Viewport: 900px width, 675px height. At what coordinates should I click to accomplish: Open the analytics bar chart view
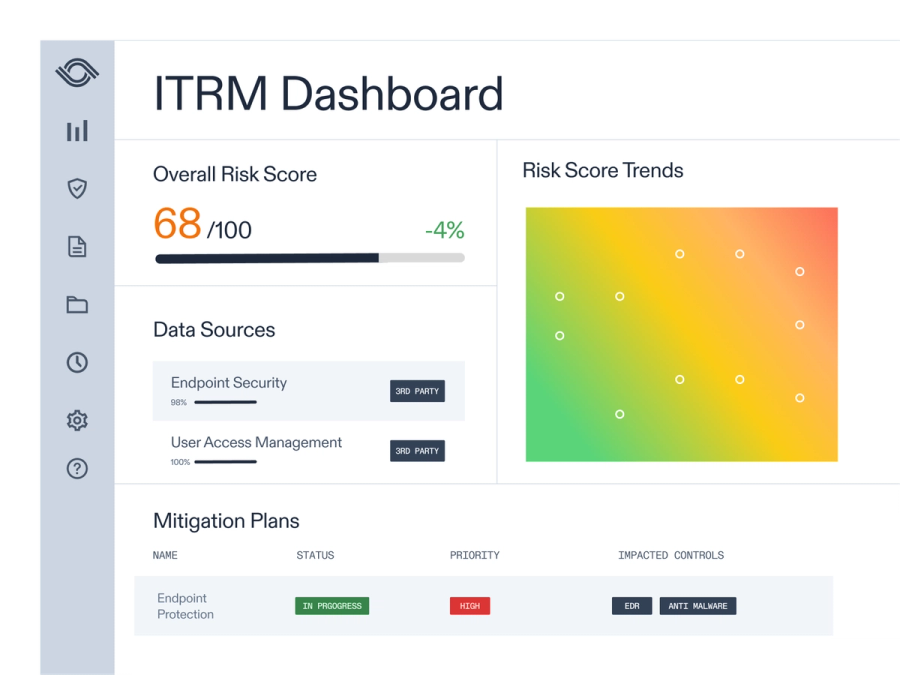[x=77, y=130]
